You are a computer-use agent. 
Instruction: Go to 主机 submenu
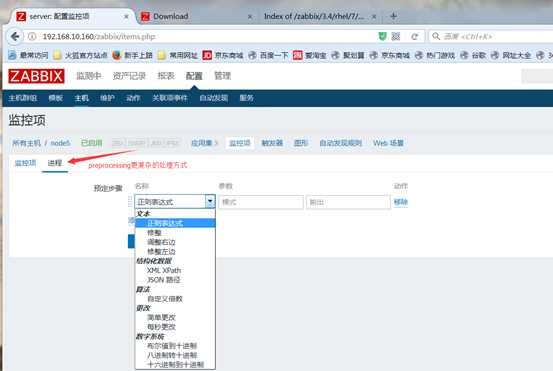pyautogui.click(x=81, y=98)
